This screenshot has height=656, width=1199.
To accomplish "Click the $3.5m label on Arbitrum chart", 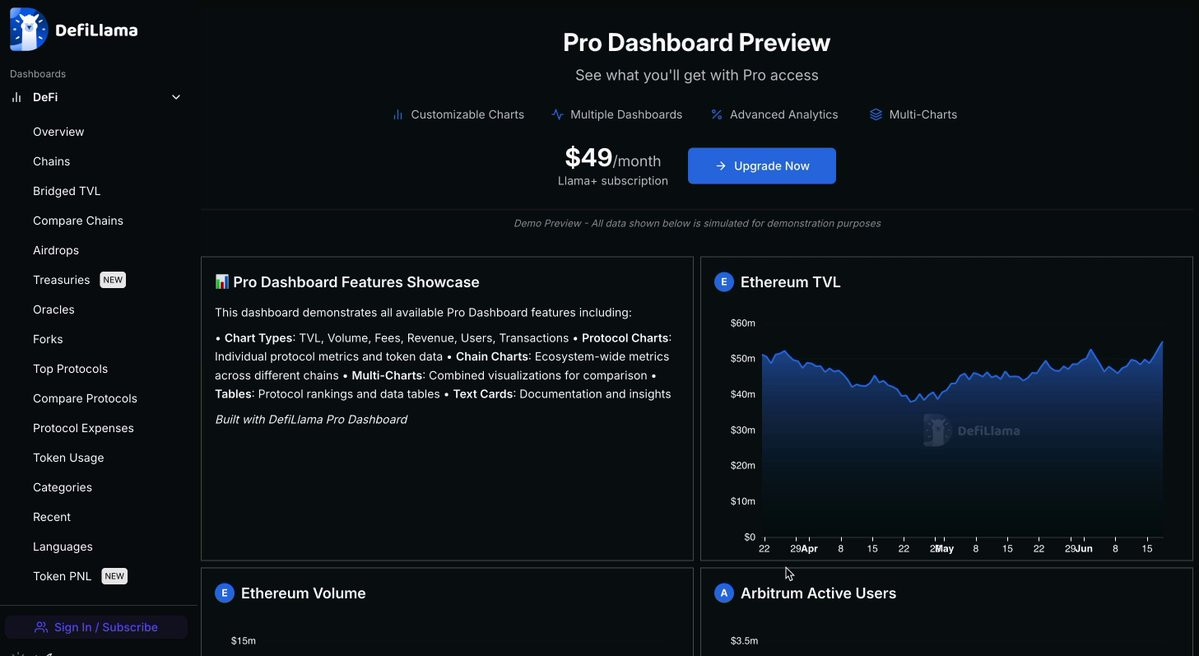I will coord(743,641).
